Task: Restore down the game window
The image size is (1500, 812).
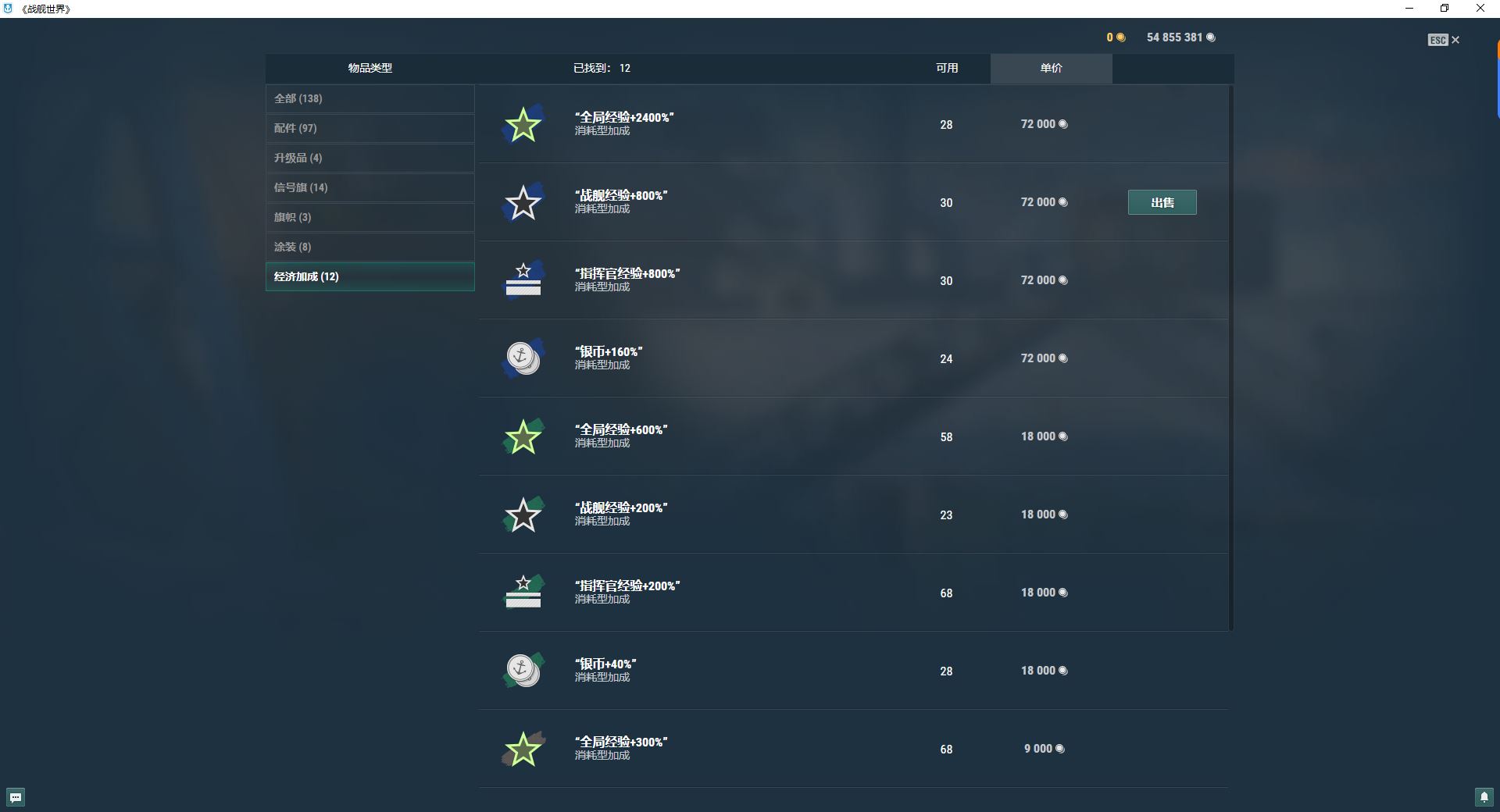Action: point(1445,9)
